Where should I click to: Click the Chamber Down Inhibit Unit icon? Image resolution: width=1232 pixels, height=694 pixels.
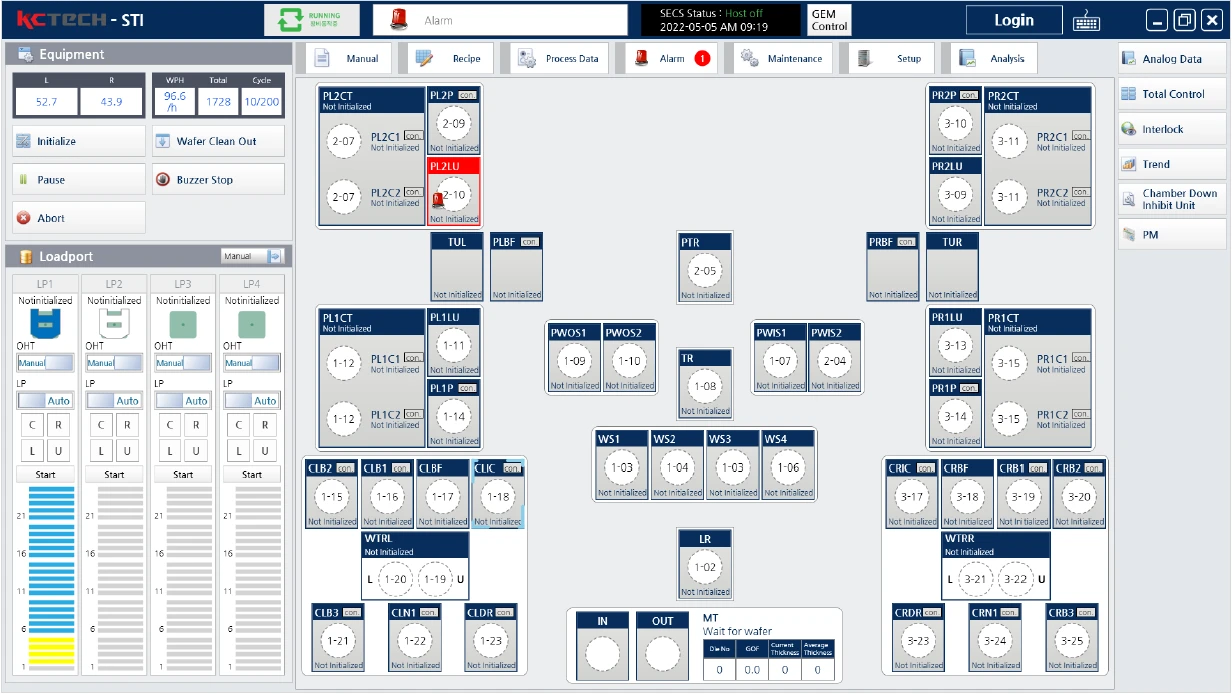(1128, 199)
